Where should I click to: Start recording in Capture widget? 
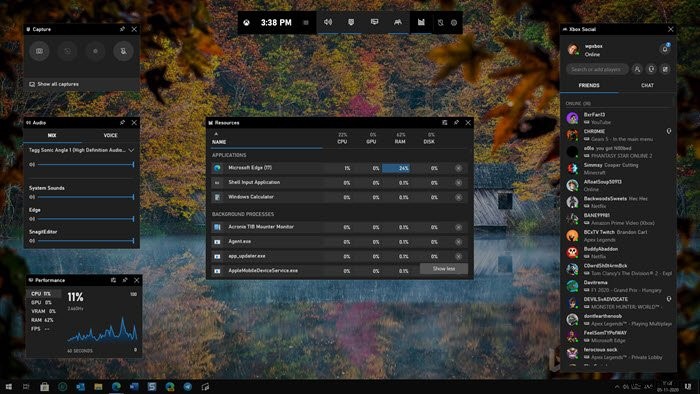(95, 51)
